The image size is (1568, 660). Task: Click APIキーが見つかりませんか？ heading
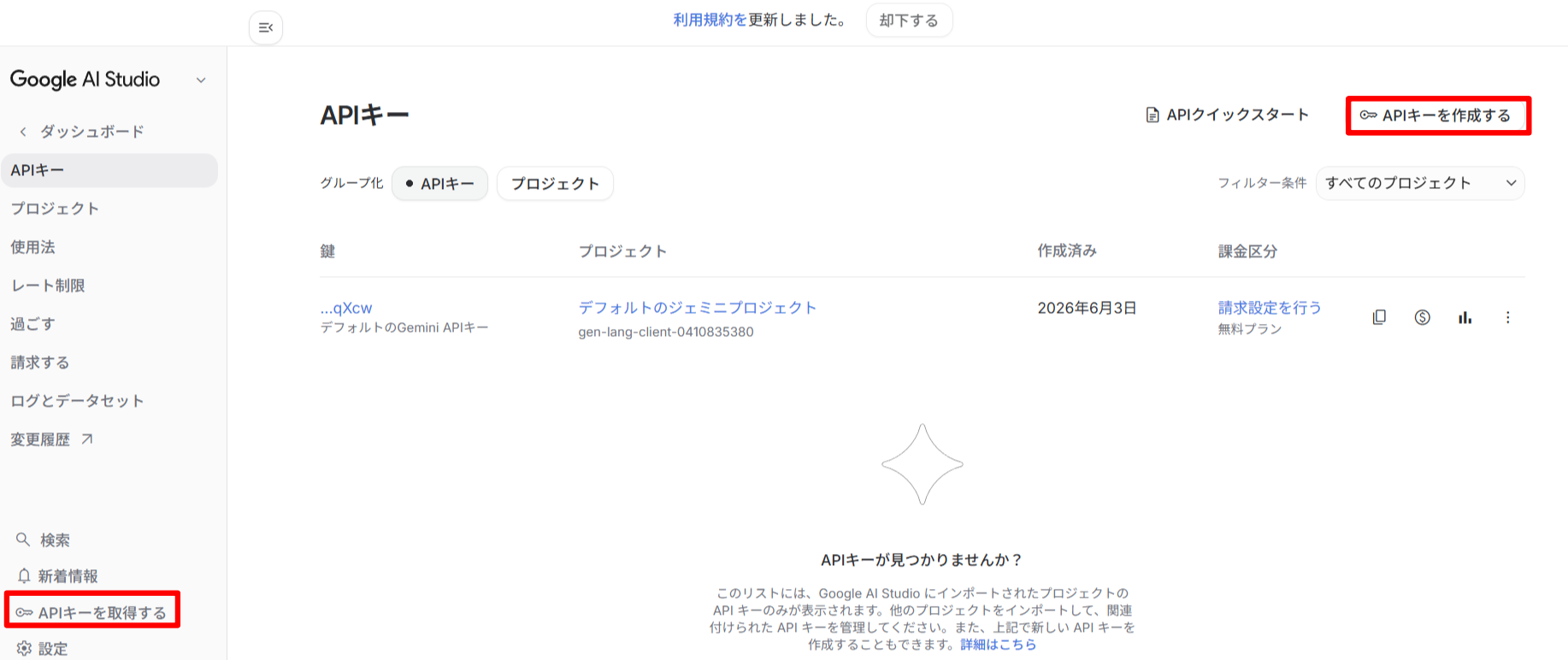click(922, 560)
